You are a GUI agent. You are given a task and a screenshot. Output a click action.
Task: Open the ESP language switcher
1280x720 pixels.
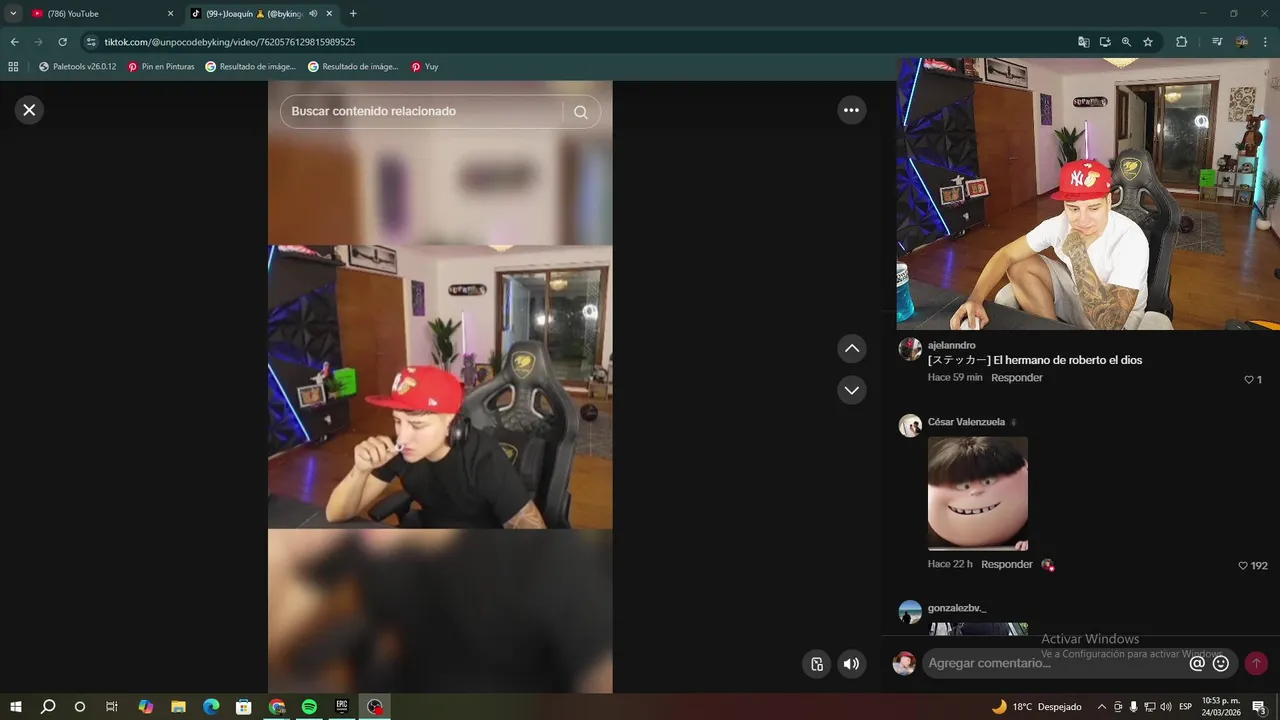point(1186,707)
